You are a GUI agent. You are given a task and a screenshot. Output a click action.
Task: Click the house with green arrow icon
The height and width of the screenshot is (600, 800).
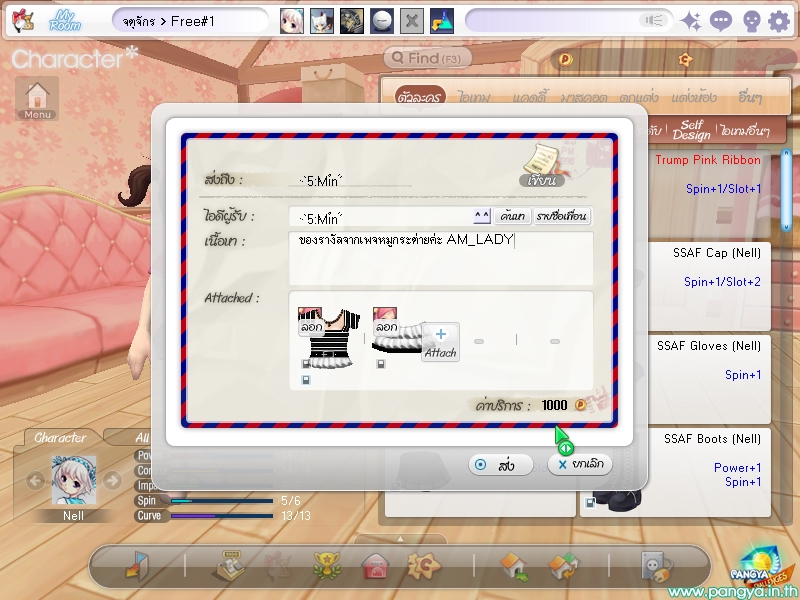click(x=514, y=567)
